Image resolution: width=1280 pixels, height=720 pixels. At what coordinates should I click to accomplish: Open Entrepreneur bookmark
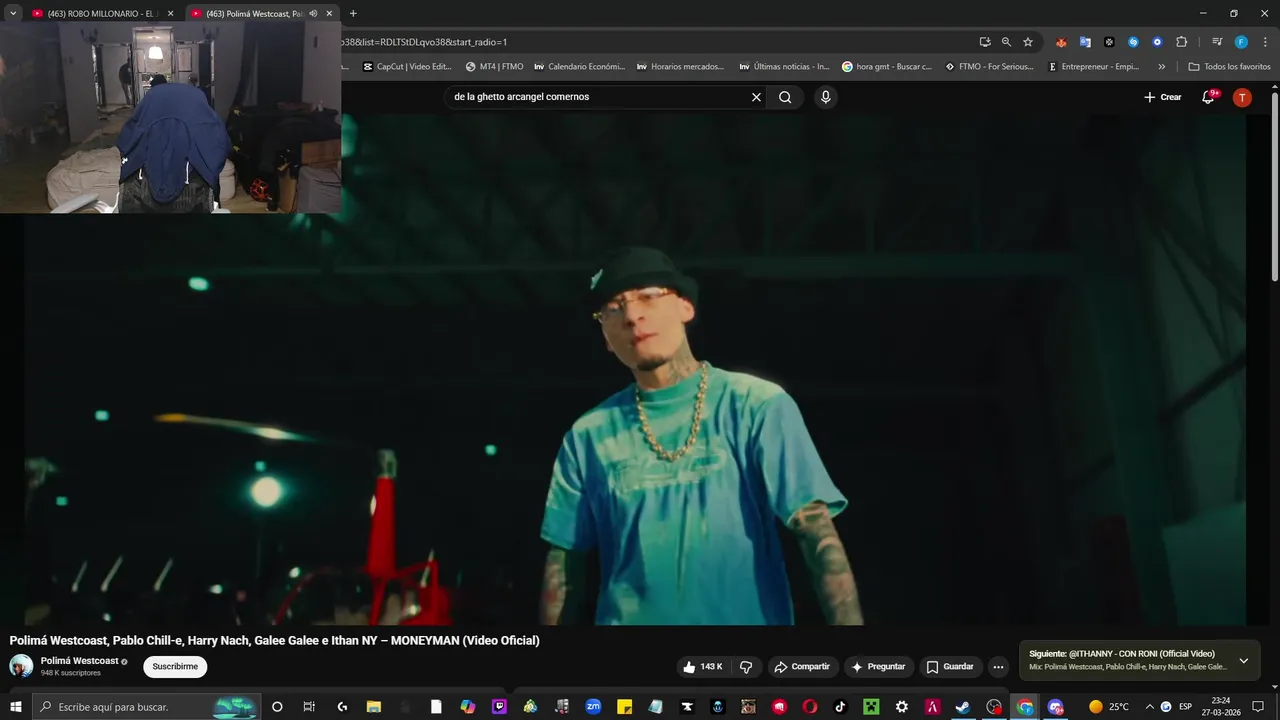[x=1094, y=67]
